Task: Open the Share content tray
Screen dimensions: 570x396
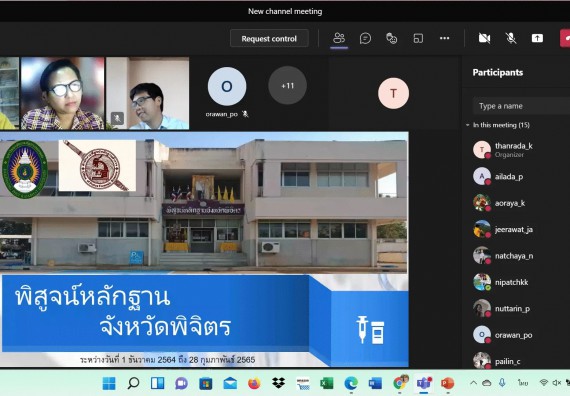Action: [x=537, y=38]
